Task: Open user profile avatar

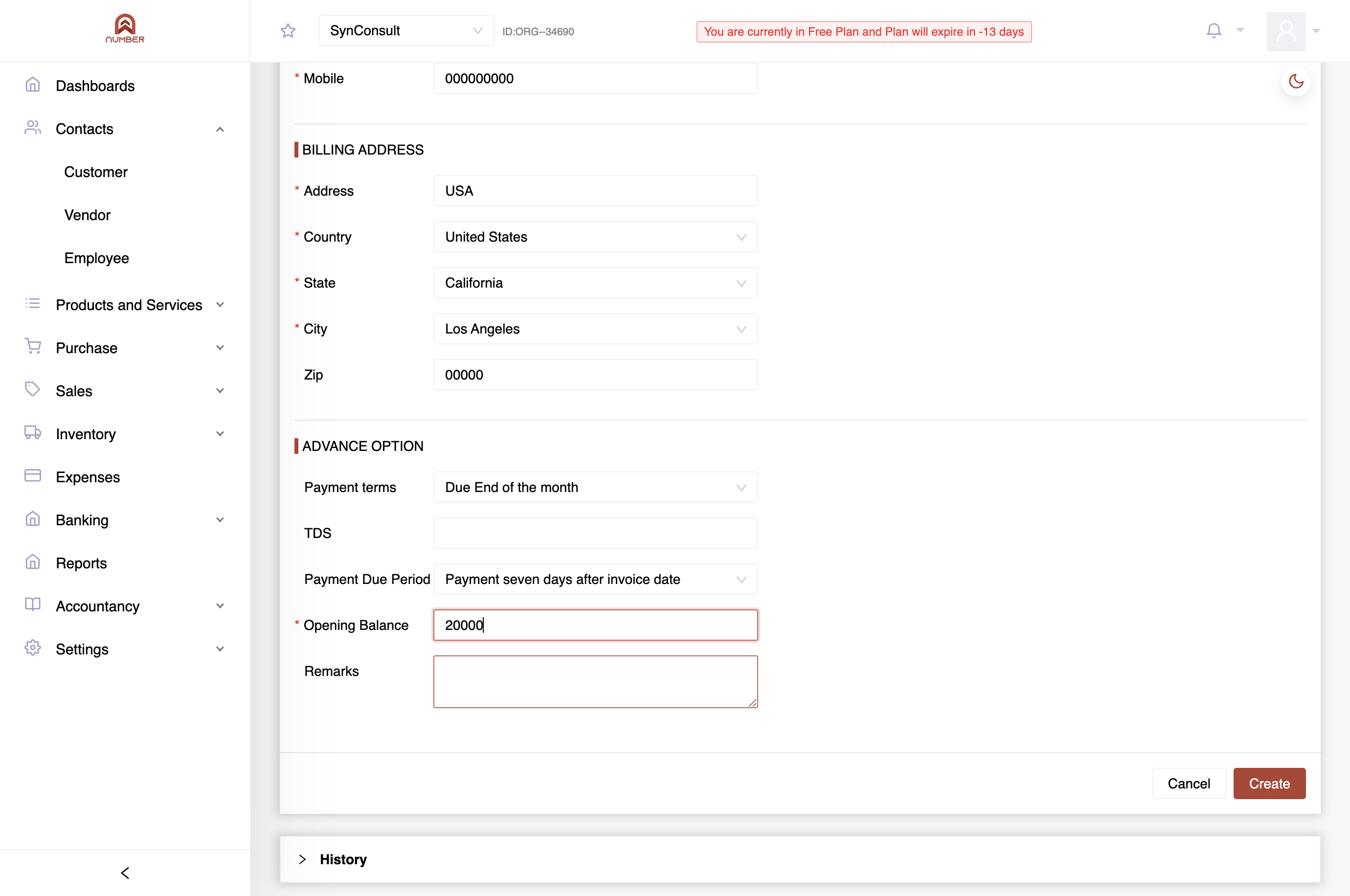Action: 1285,31
